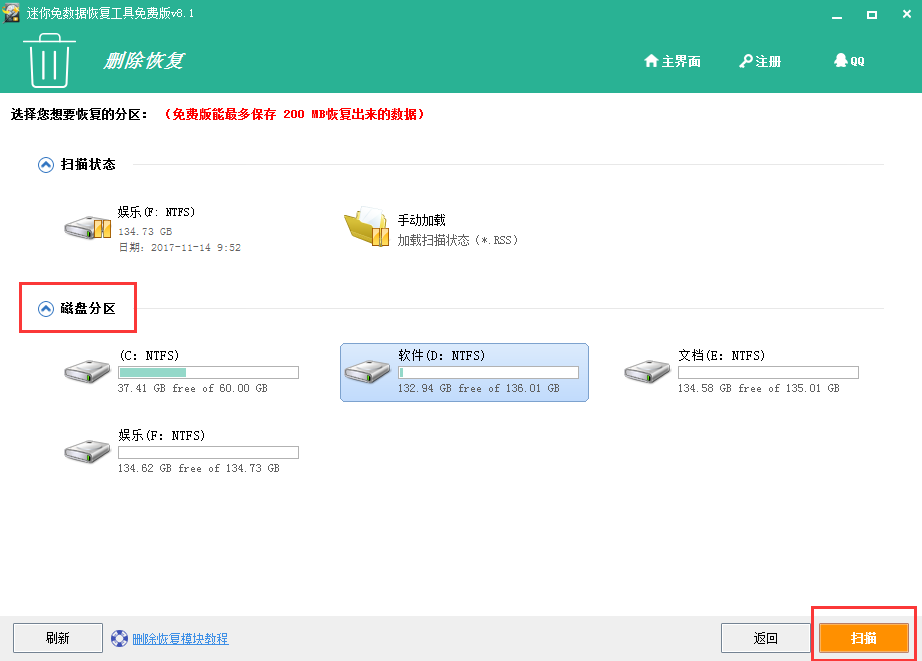Collapse the 扫描状态 section
The height and width of the screenshot is (661, 922).
(46, 165)
